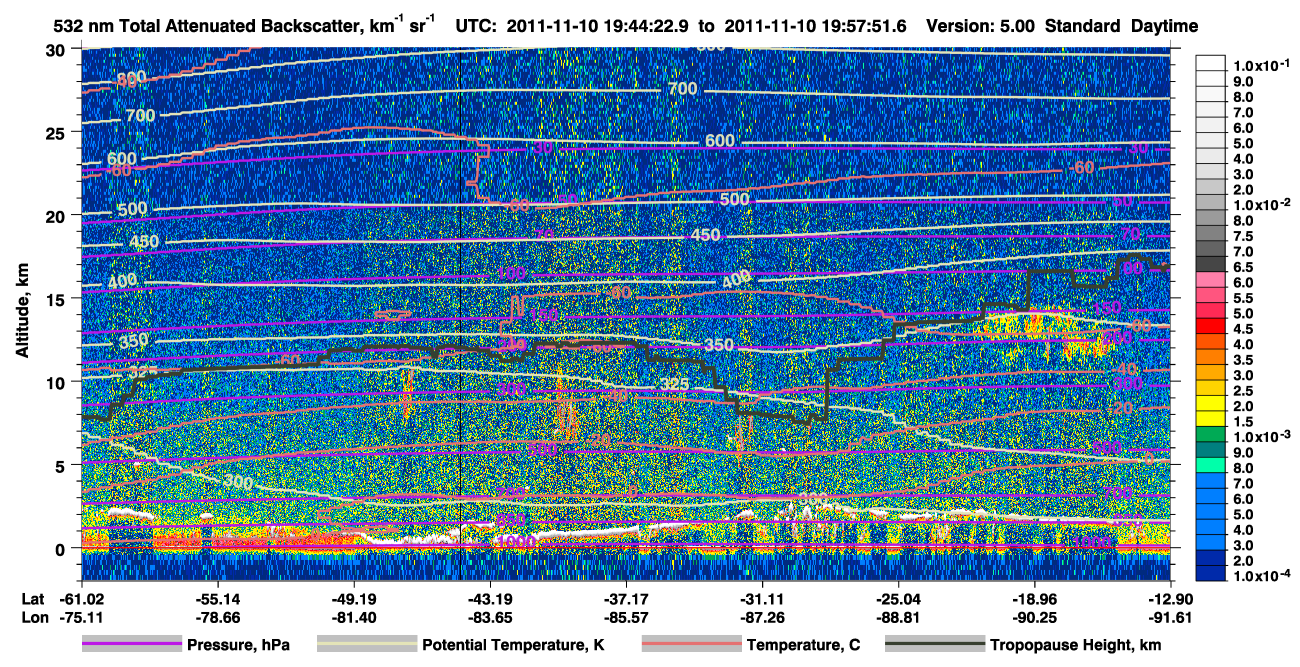Click the altitude tick label '20'
Viewport: 1300px width, 667px height.
(58, 215)
